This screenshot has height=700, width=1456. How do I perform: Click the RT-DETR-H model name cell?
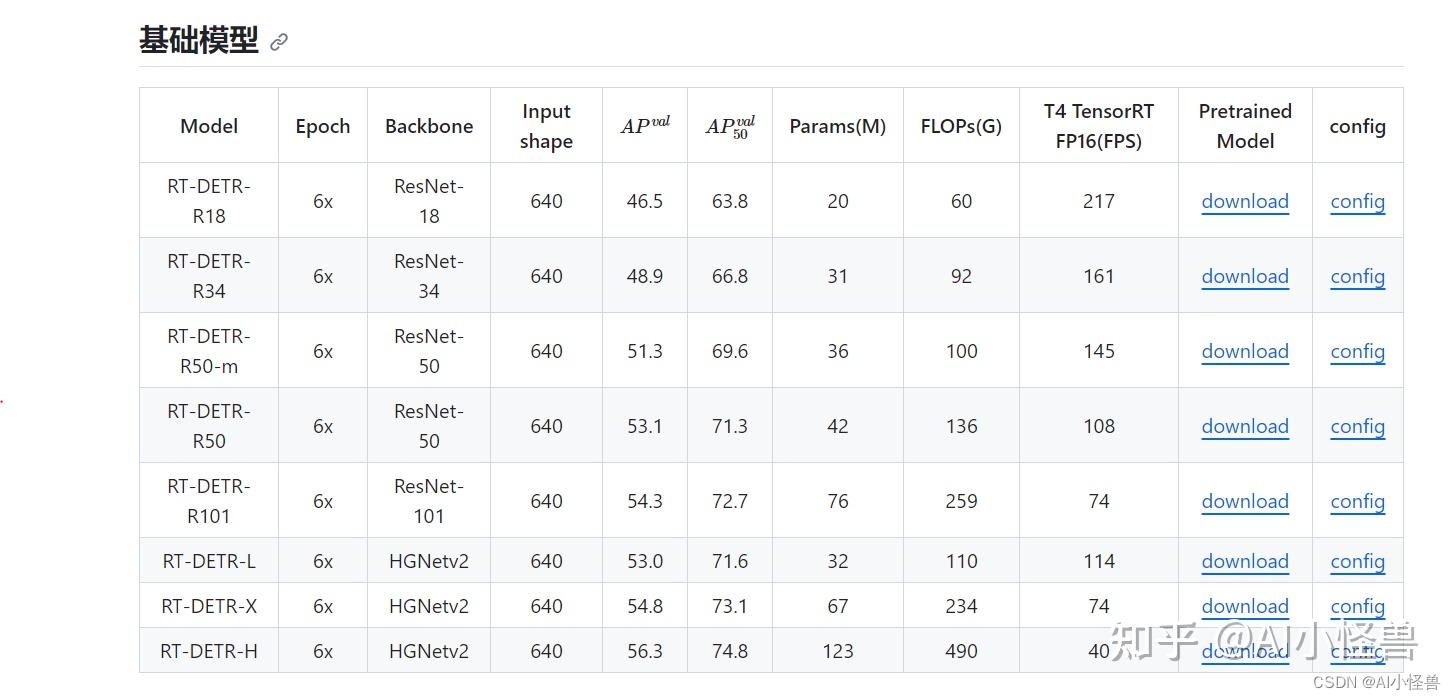pyautogui.click(x=209, y=651)
